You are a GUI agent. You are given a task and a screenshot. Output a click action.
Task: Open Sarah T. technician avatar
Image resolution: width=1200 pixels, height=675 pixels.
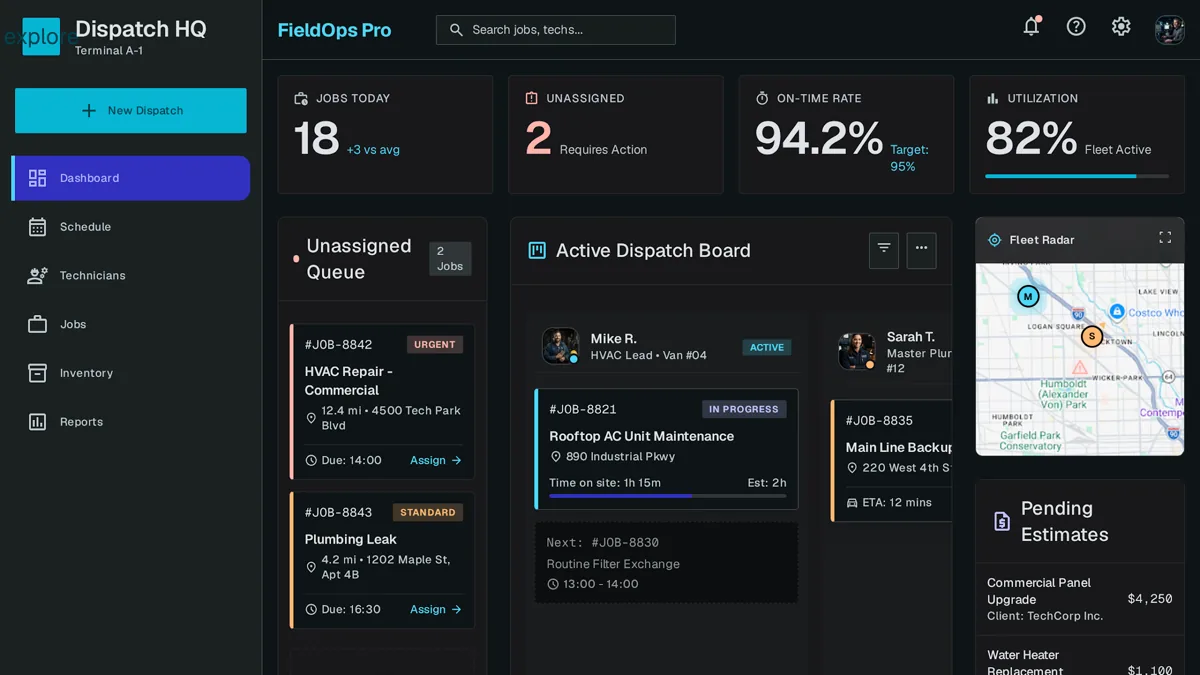(857, 351)
